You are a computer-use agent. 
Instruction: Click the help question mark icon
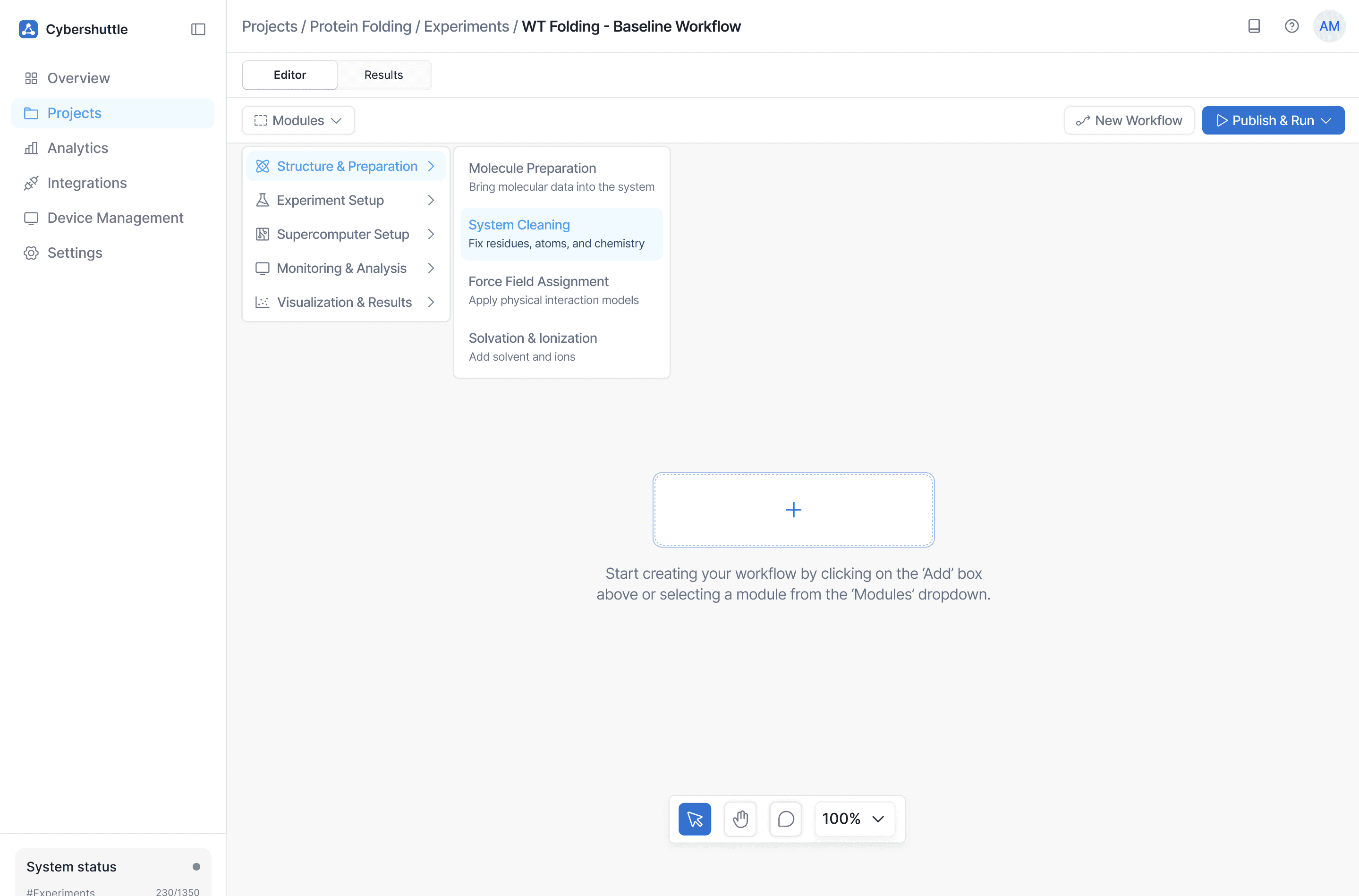(x=1291, y=26)
